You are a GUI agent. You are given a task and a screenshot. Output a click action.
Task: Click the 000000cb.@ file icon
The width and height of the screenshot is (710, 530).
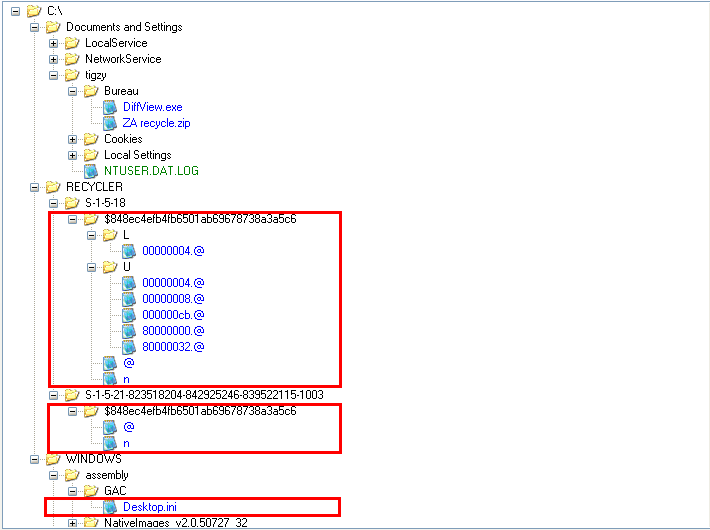pos(129,315)
